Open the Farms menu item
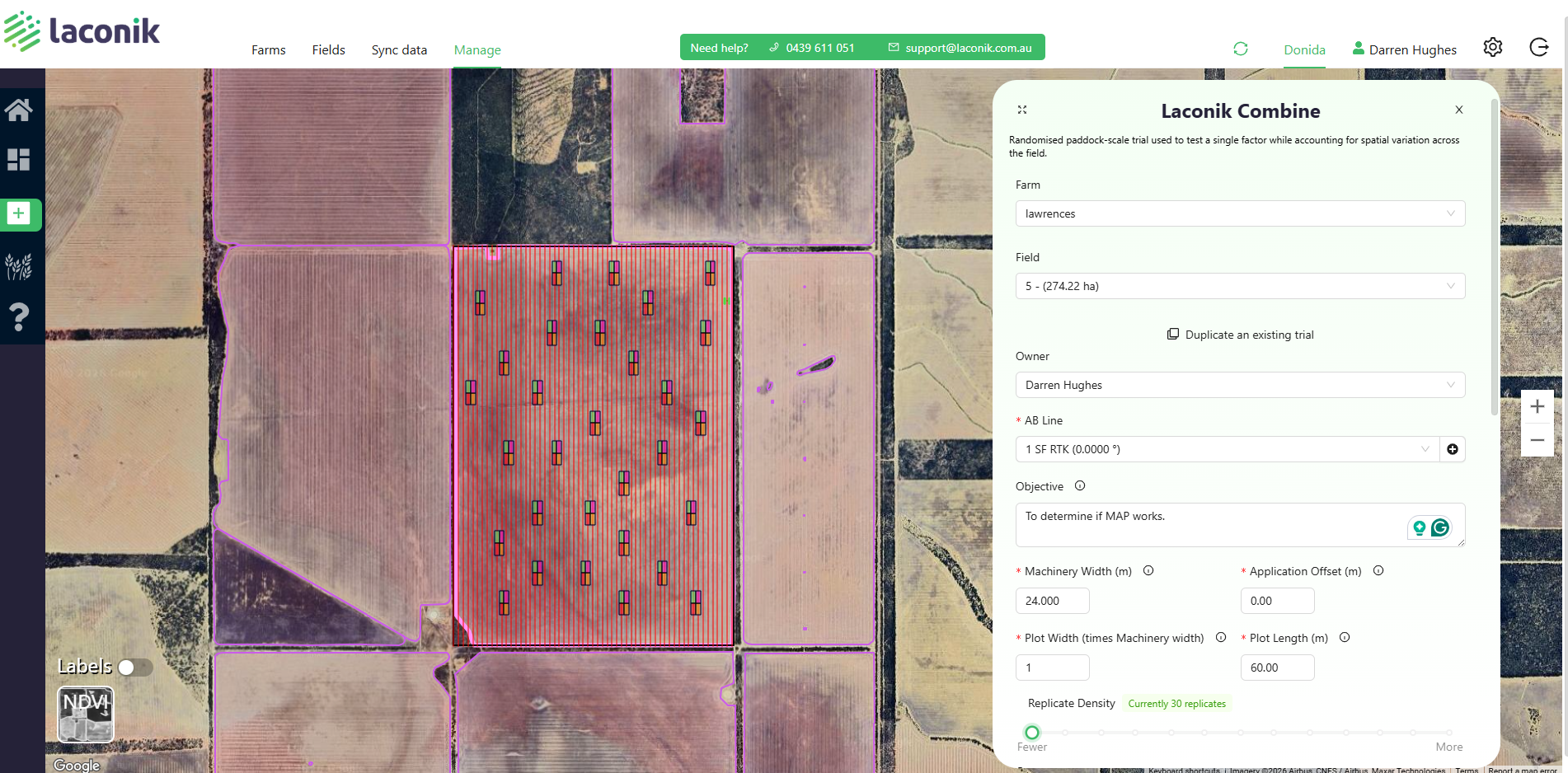This screenshot has height=773, width=1568. (268, 50)
